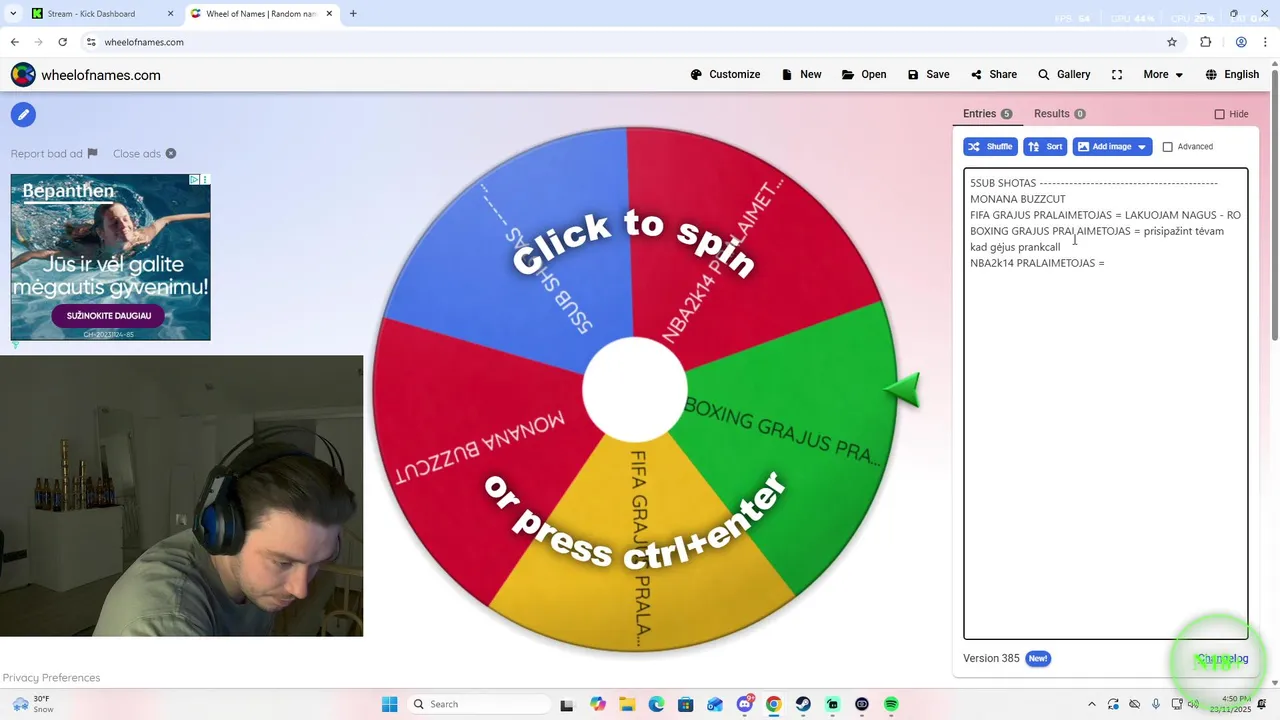Open Spotify from taskbar
This screenshot has height=720, width=1280.
[x=891, y=704]
